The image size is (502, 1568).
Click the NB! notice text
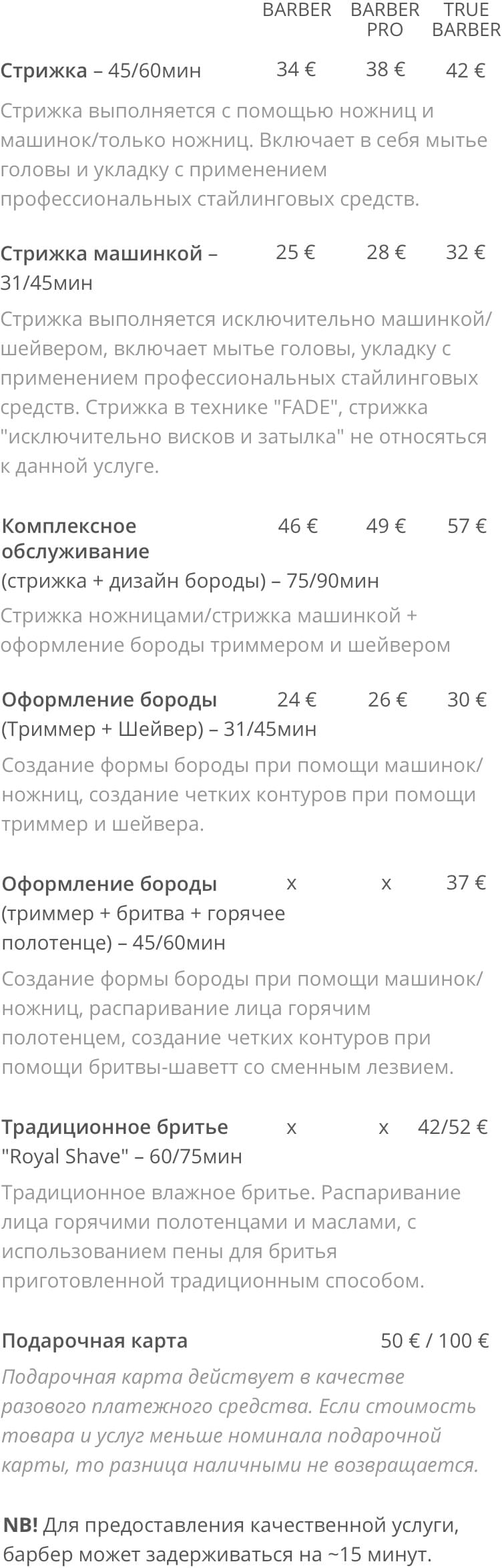(x=231, y=1540)
